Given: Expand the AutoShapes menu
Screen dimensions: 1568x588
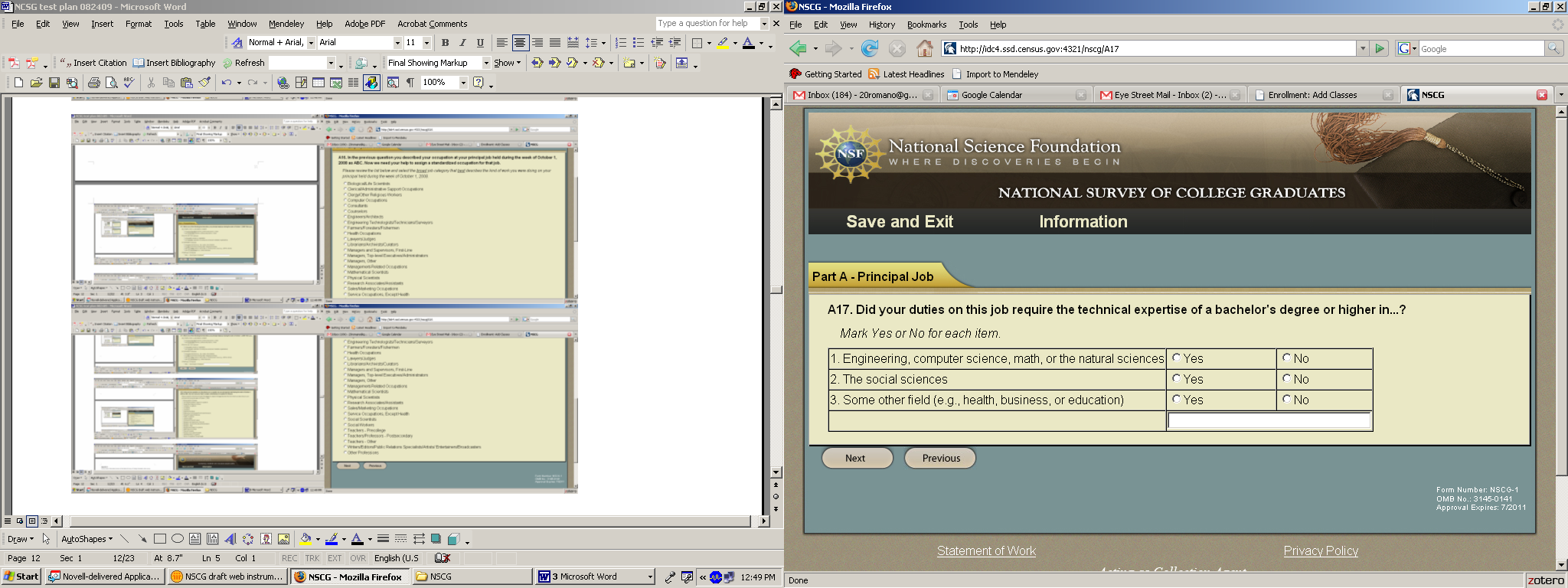Looking at the screenshot, I should tap(87, 539).
